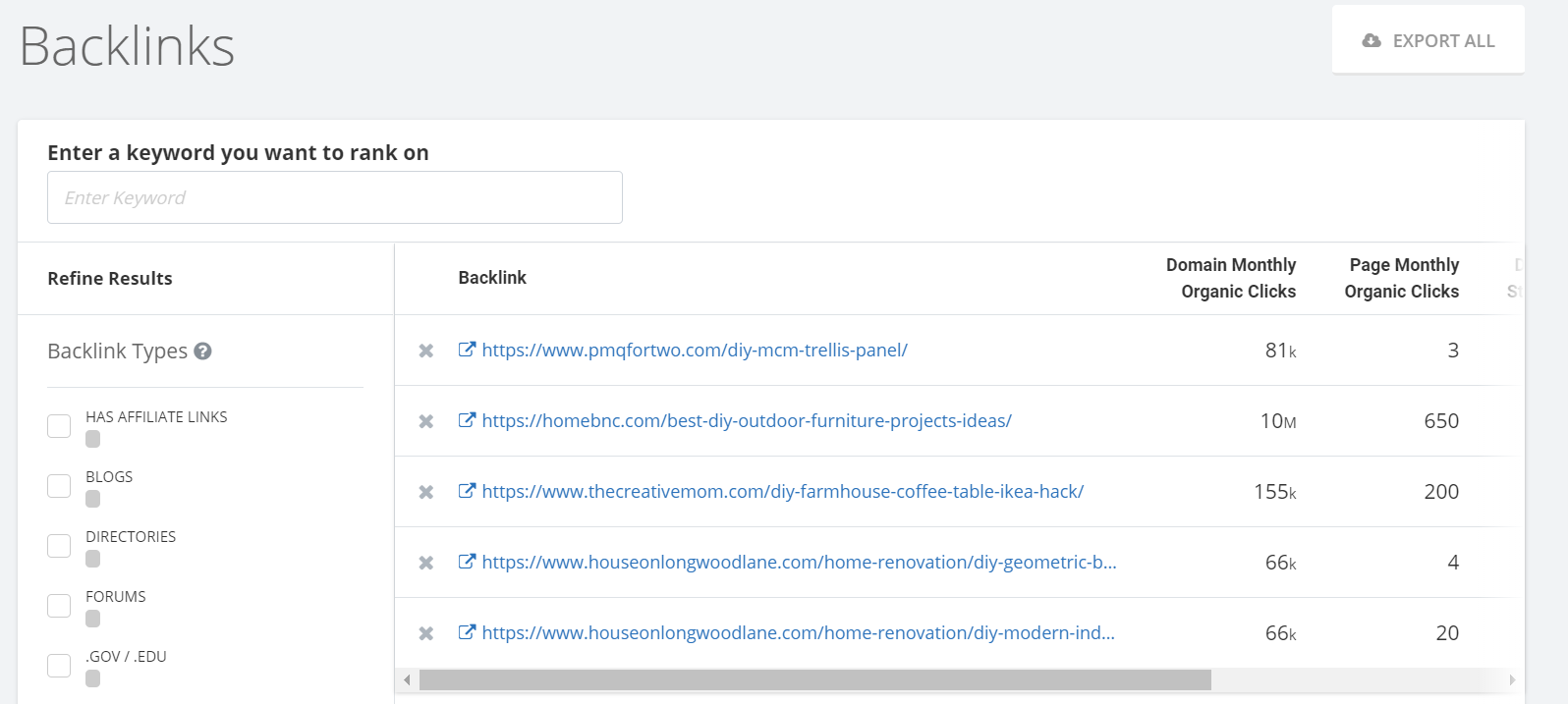Open the thecreativemom.com coffee table link

coord(782,492)
